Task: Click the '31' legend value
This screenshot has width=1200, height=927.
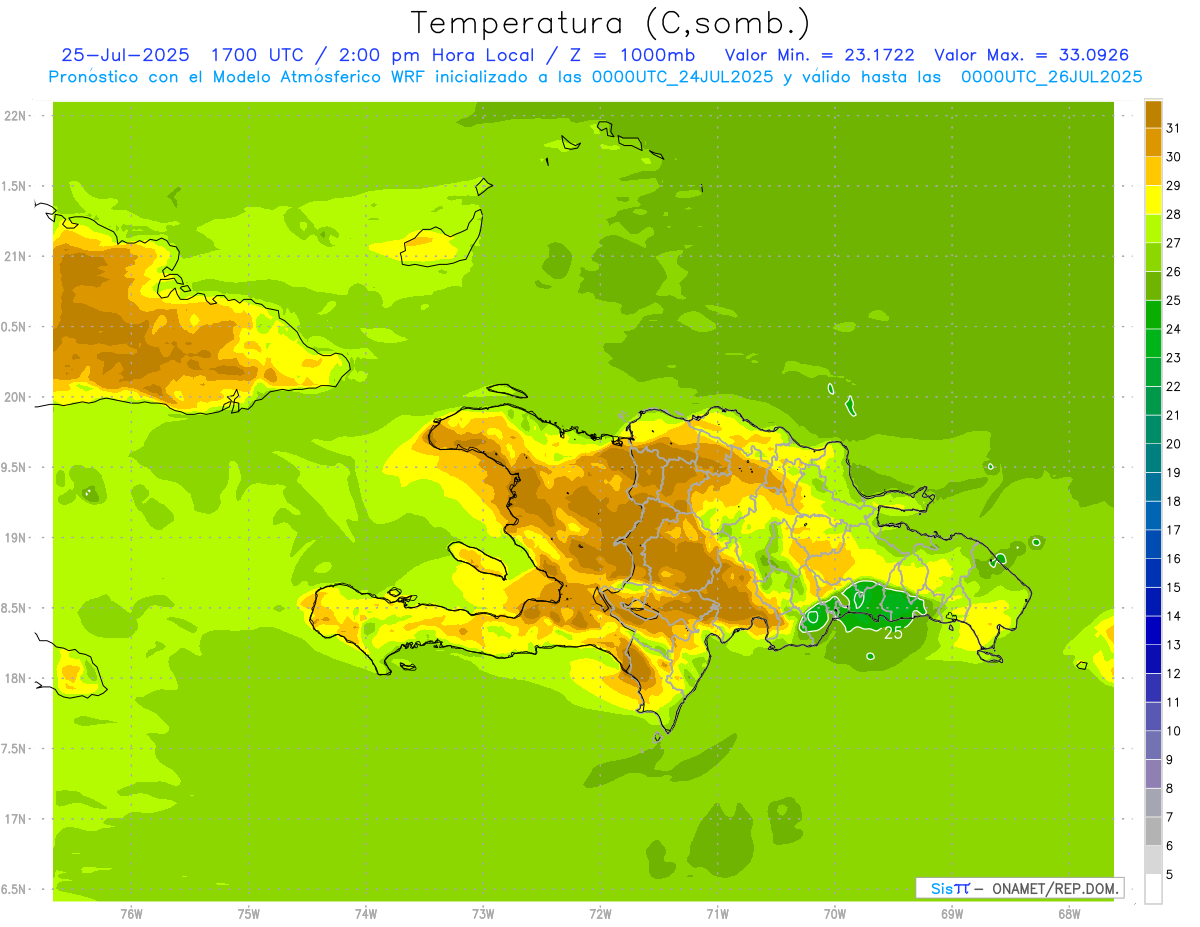Action: 1174,128
